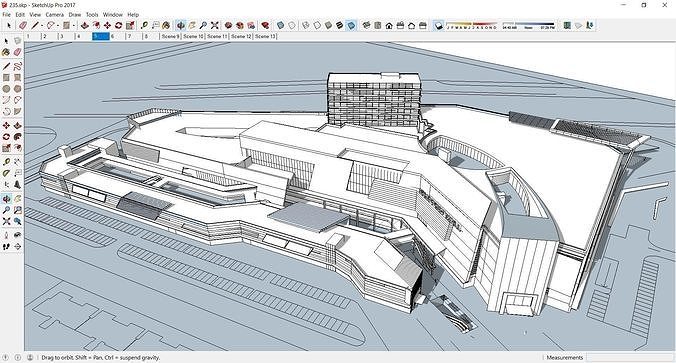Screen dimensions: 676x363
Task: Expand the Rectangle shape dropdown arrow
Action: tap(74, 25)
